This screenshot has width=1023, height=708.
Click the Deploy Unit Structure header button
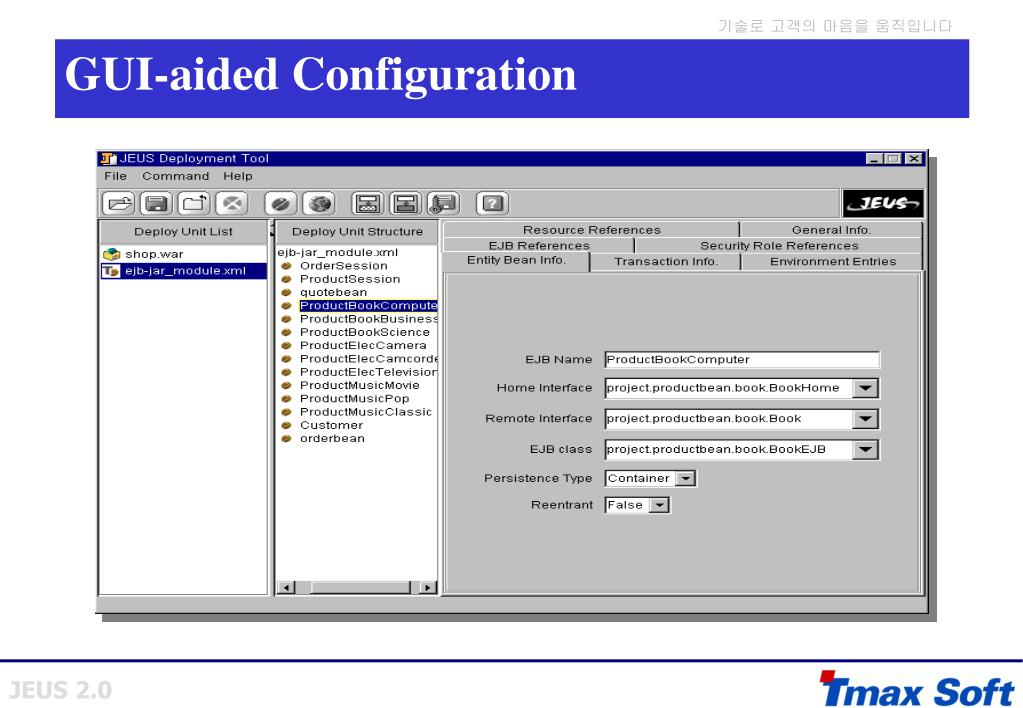click(357, 232)
